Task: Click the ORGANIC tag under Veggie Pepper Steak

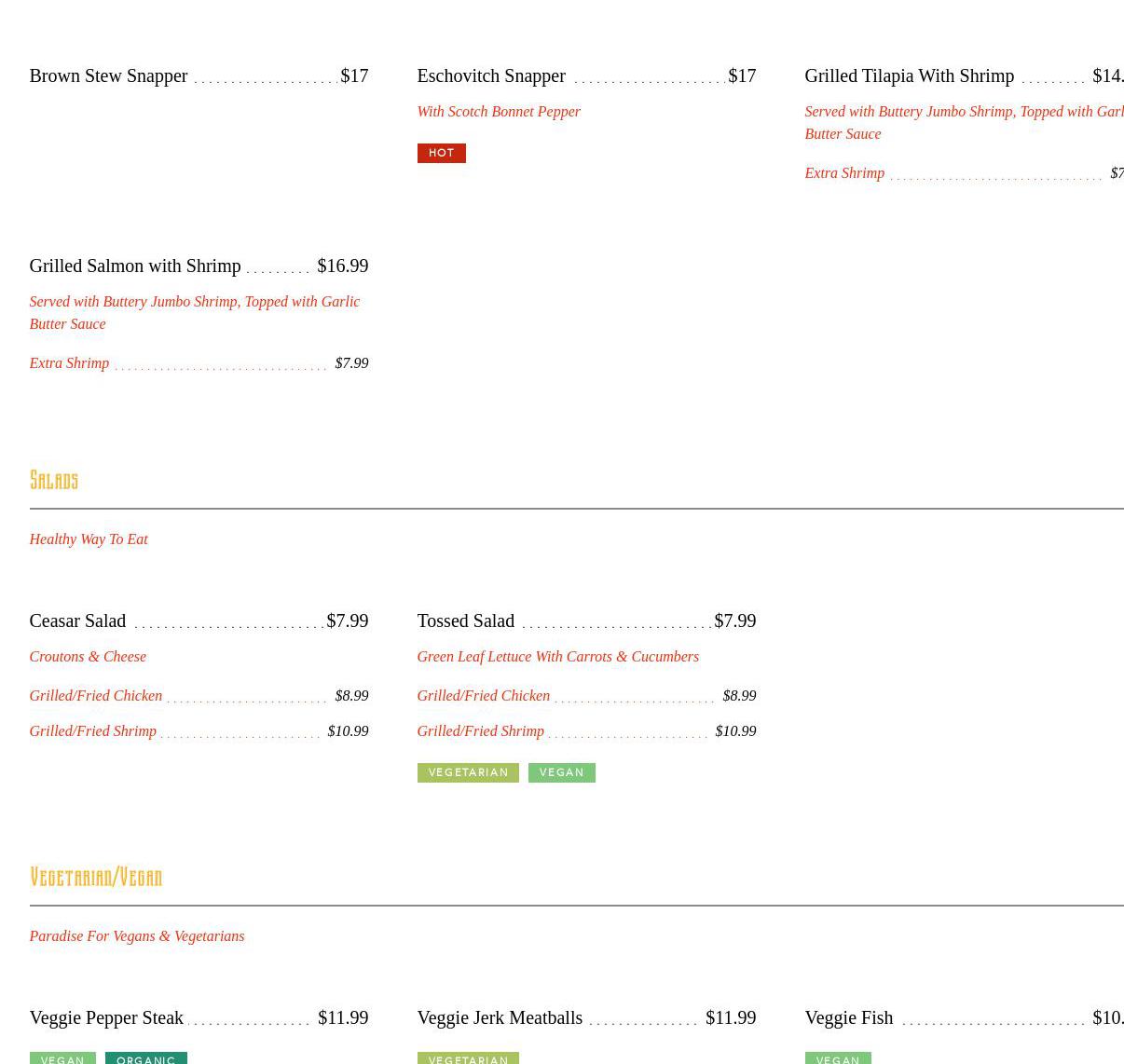Action: 145,1058
